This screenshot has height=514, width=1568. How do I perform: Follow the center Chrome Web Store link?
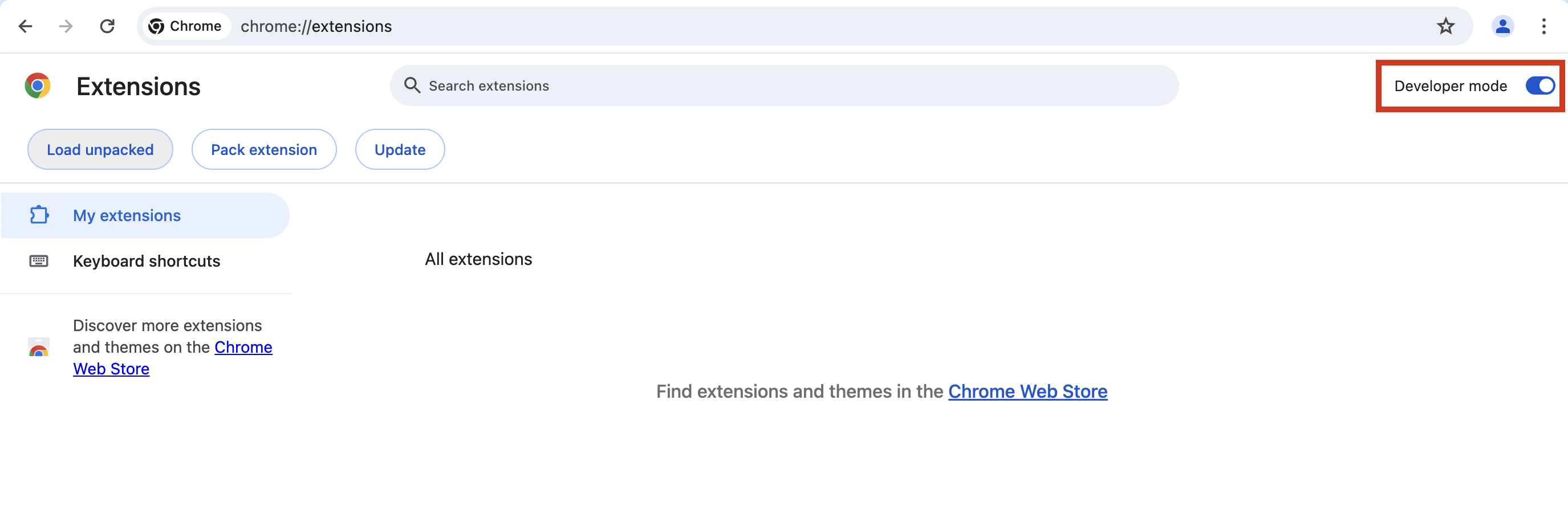(x=1027, y=391)
